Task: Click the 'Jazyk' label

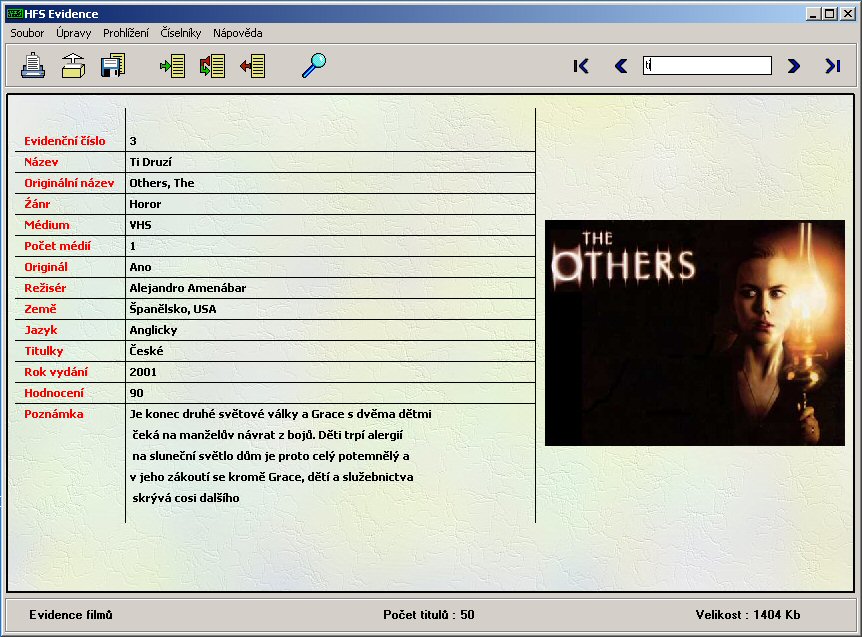Action: (x=41, y=330)
